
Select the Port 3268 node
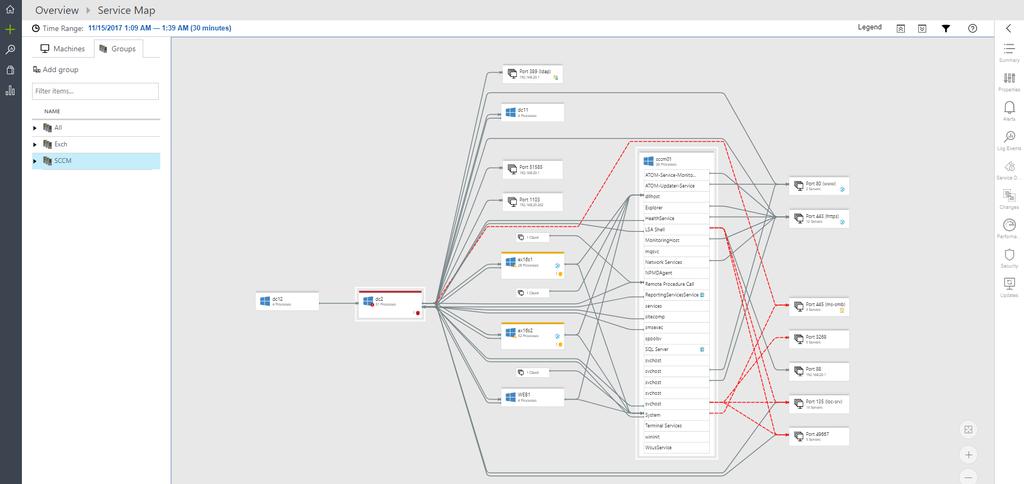click(819, 339)
